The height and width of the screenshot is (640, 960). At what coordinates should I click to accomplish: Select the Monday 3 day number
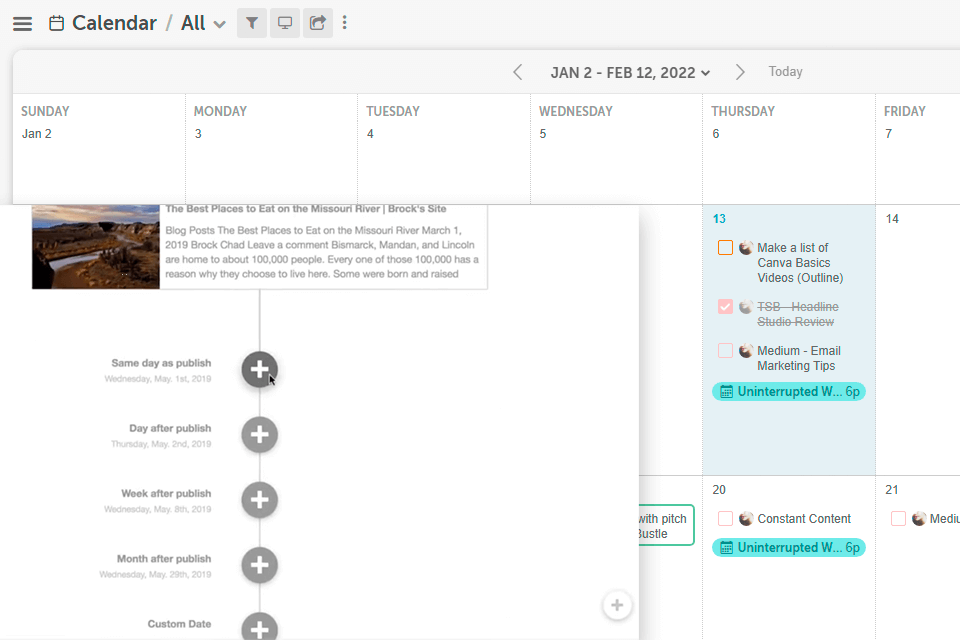click(198, 134)
